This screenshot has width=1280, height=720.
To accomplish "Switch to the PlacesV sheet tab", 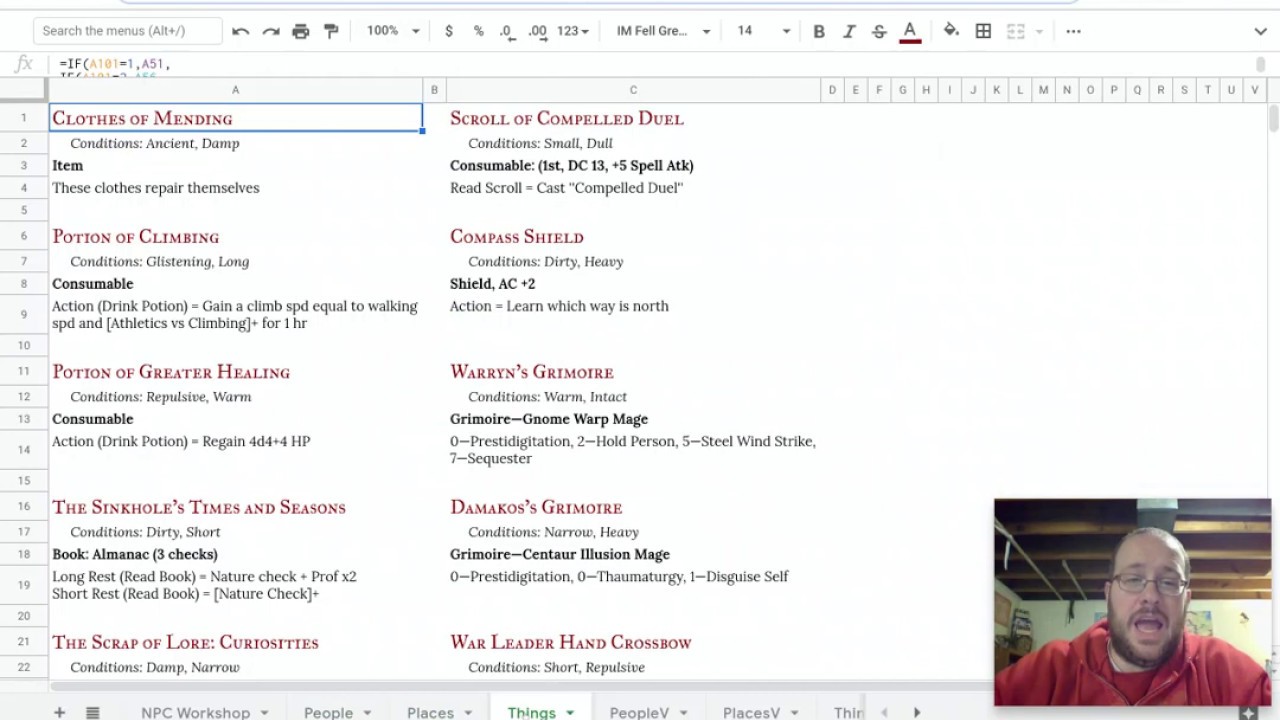I will (751, 712).
